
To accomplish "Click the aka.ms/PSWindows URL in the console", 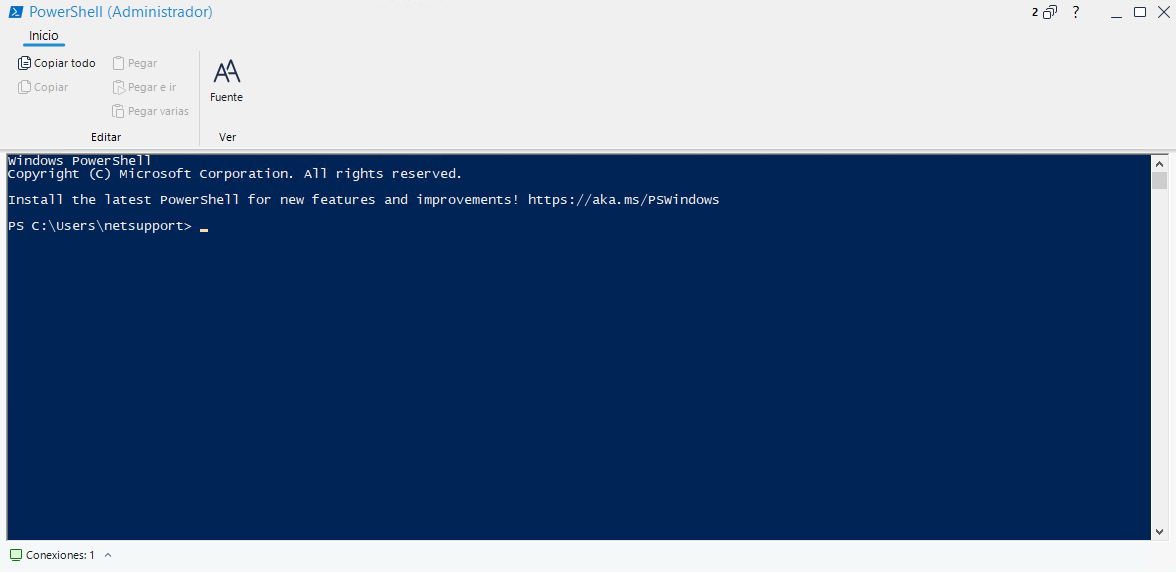I will pyautogui.click(x=623, y=200).
